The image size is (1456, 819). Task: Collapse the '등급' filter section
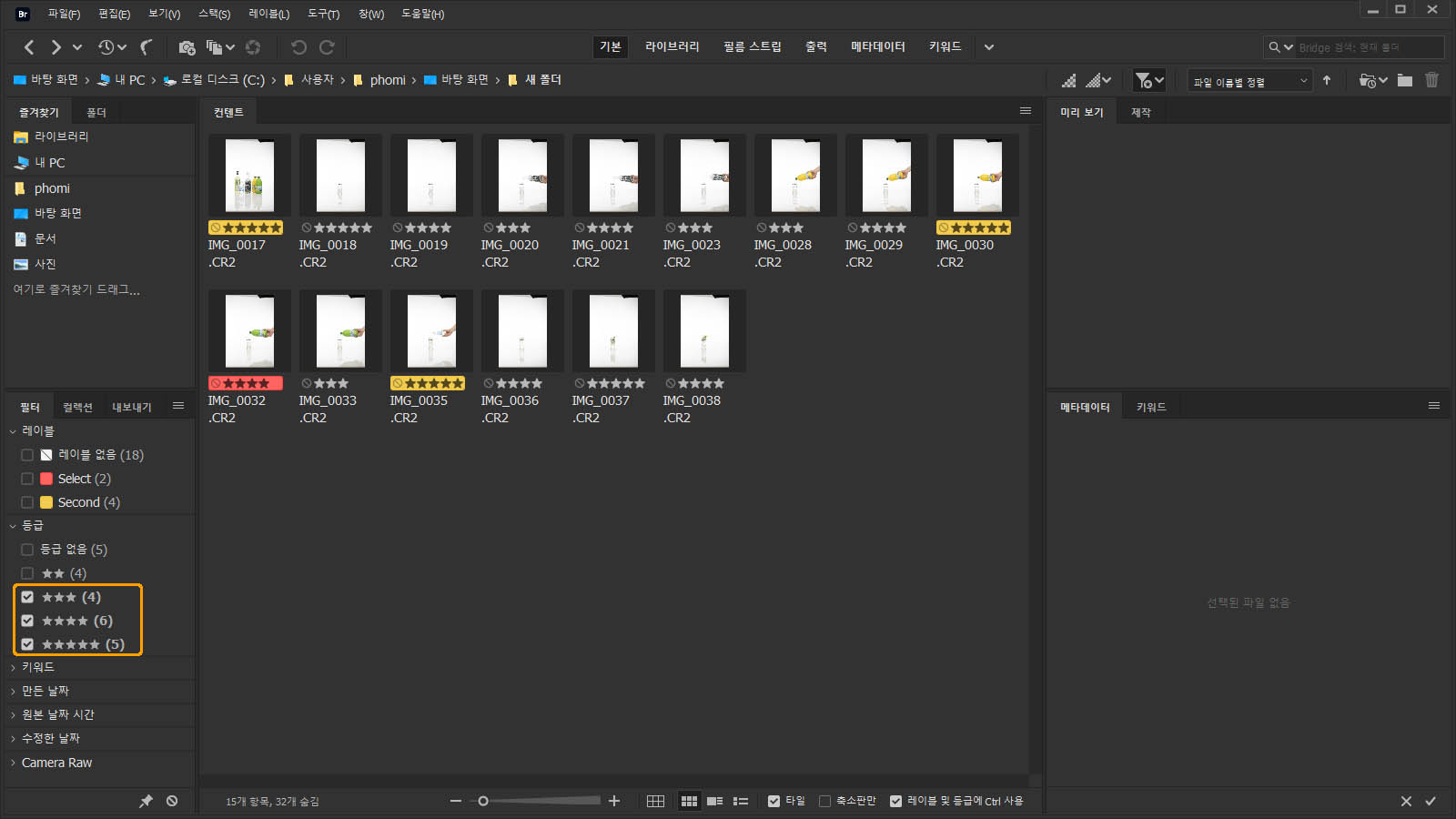(x=13, y=526)
